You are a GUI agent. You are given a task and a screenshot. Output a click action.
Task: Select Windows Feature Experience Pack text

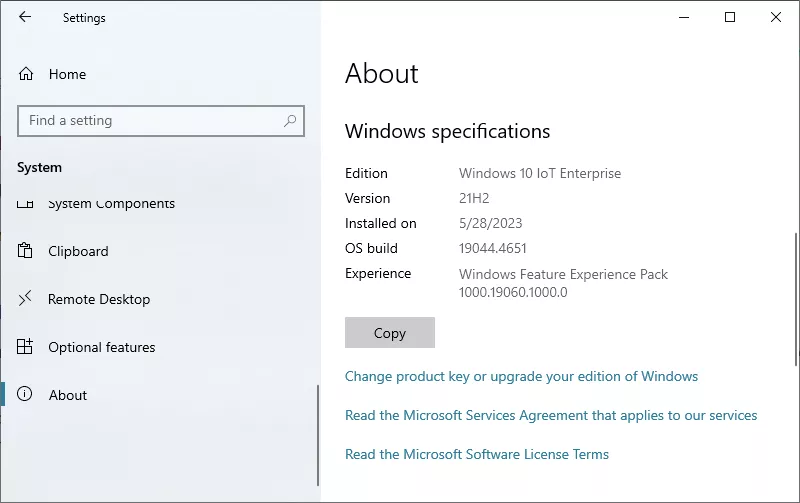click(x=563, y=274)
